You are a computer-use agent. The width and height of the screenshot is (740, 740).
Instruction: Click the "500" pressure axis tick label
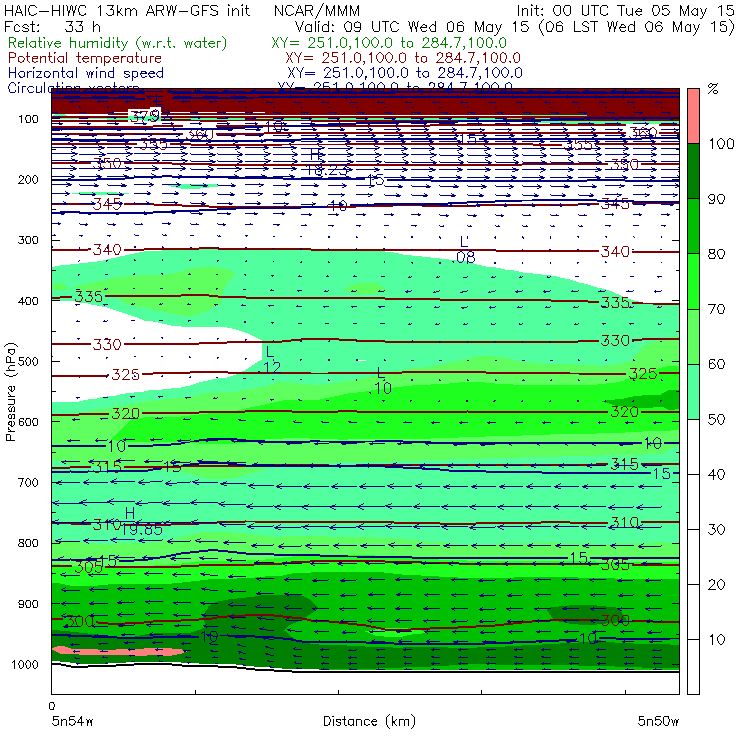(28, 361)
